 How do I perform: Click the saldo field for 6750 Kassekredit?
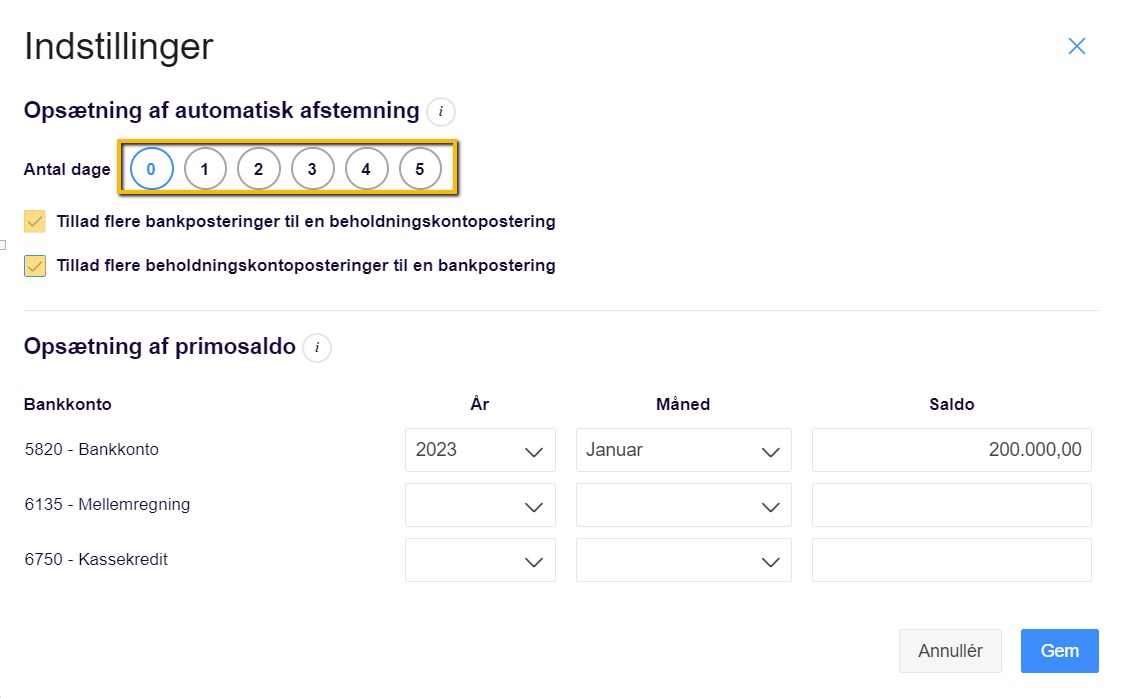(951, 560)
